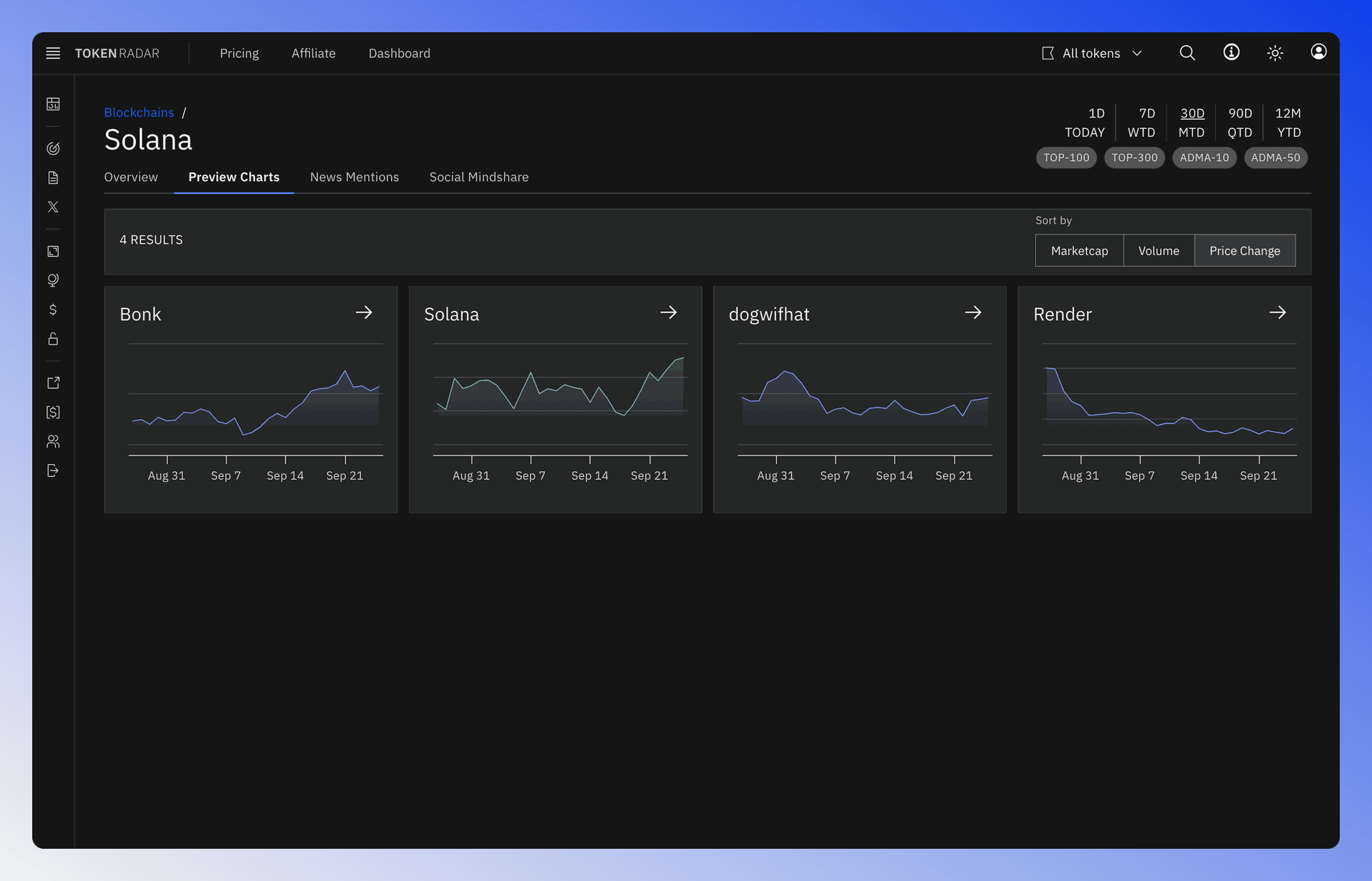Select the 1D TODAY time range
This screenshot has height=881, width=1372.
(x=1085, y=122)
